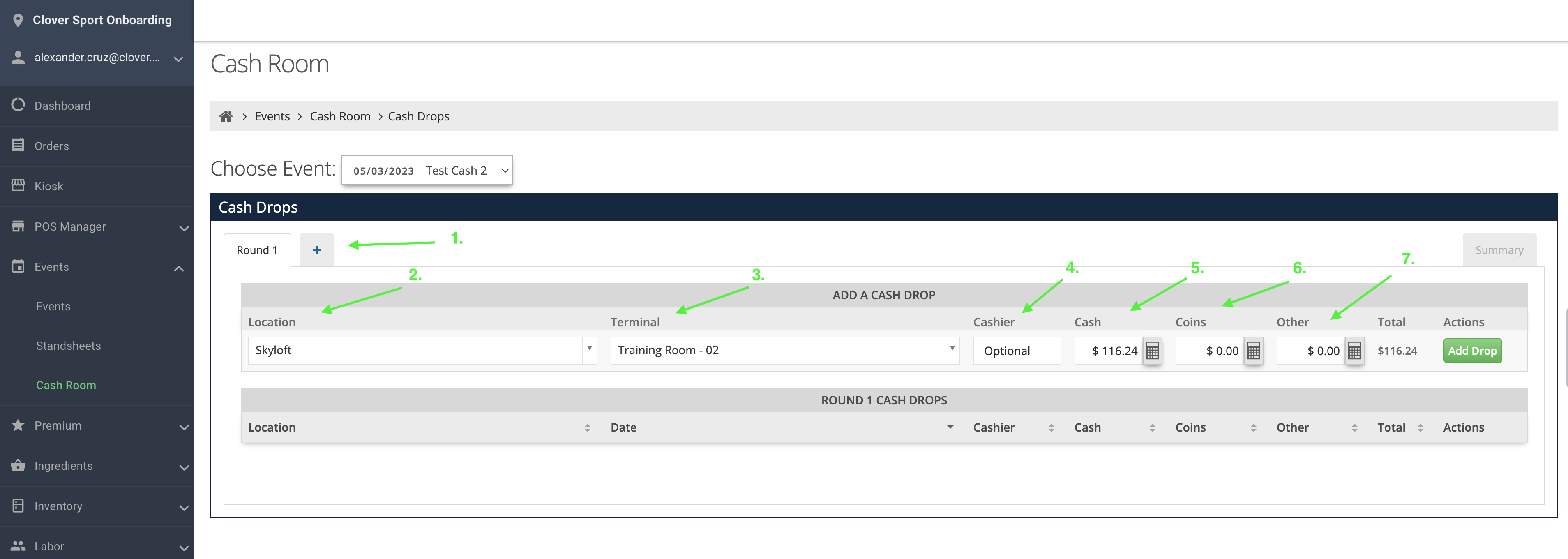Open the Terminal dropdown showing Training Room - 02

pos(784,351)
